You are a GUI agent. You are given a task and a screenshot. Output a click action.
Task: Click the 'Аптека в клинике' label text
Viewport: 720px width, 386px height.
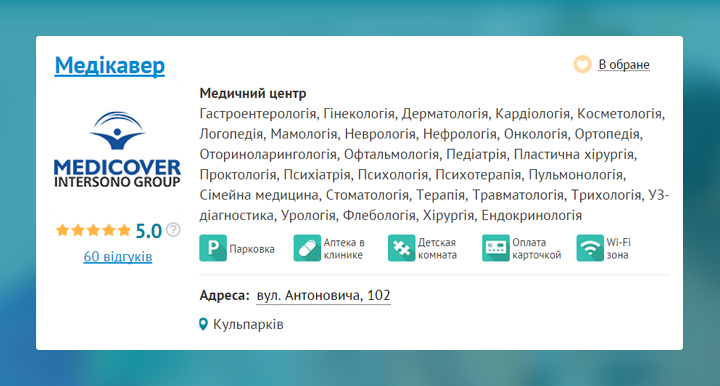(344, 248)
